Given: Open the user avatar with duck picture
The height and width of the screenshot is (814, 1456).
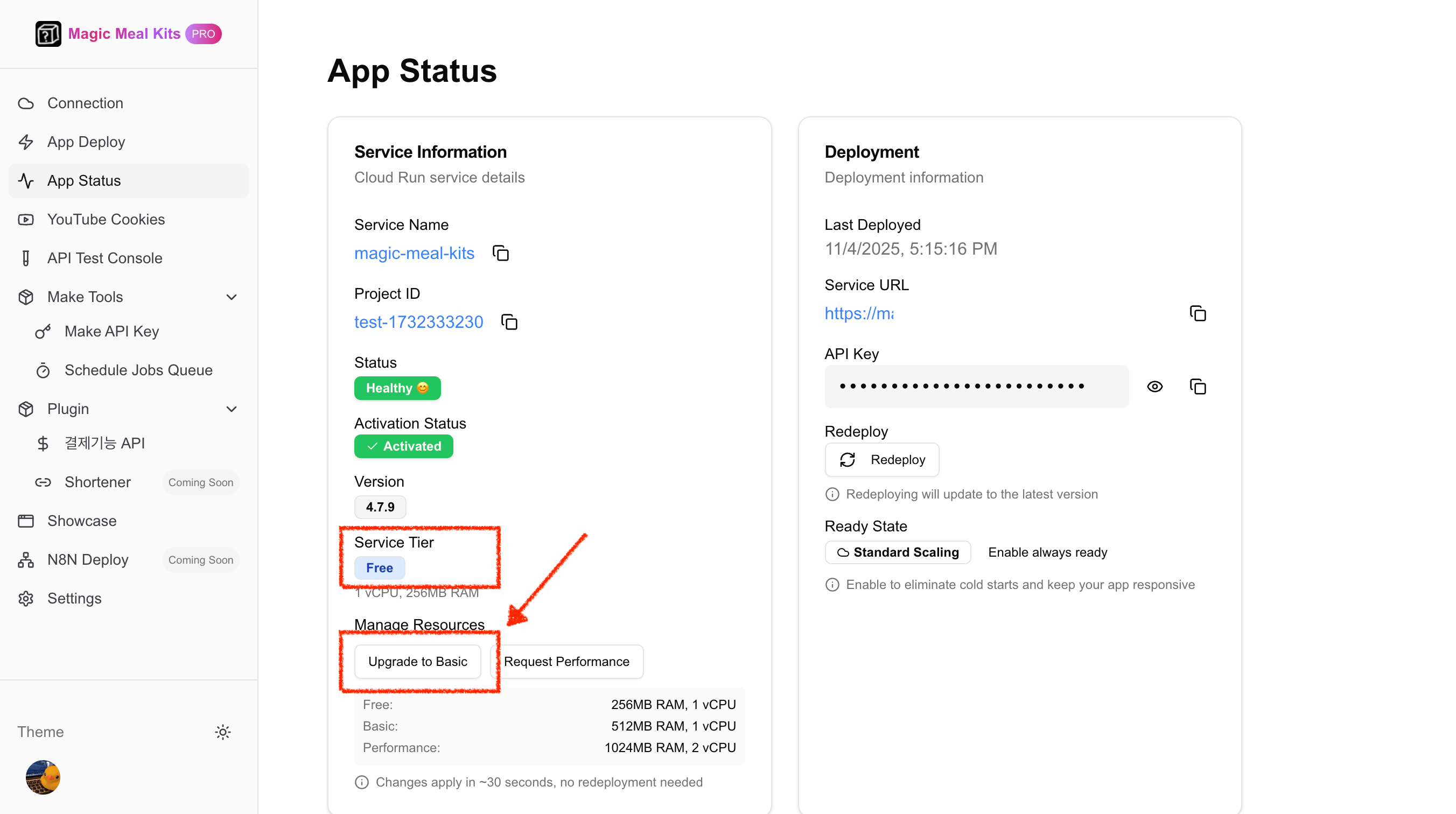Looking at the screenshot, I should (43, 777).
